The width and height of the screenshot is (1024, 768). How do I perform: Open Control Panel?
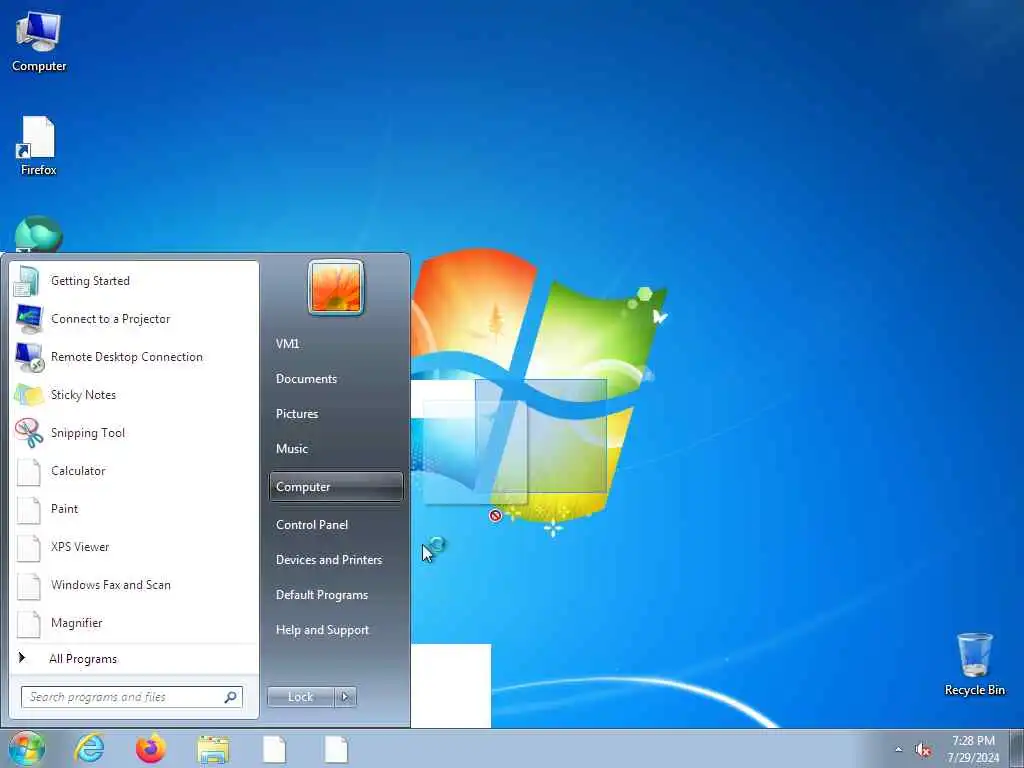(312, 525)
